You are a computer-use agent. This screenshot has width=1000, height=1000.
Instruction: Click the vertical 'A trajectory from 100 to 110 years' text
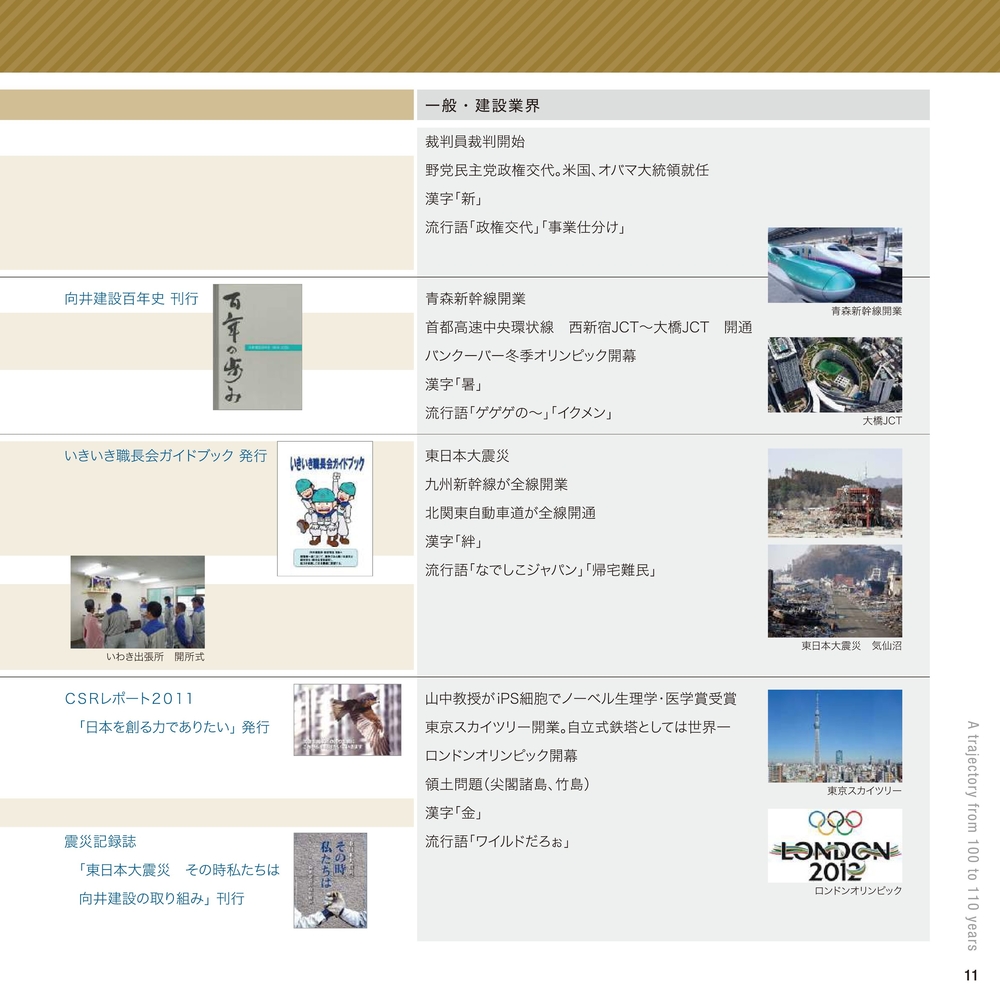click(x=971, y=835)
